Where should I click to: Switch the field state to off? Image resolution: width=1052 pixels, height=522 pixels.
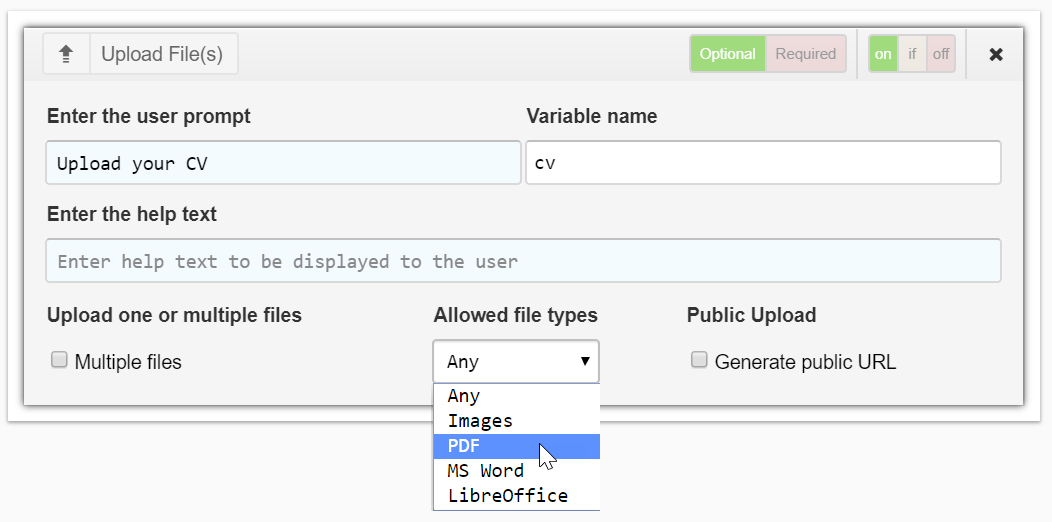pos(941,54)
